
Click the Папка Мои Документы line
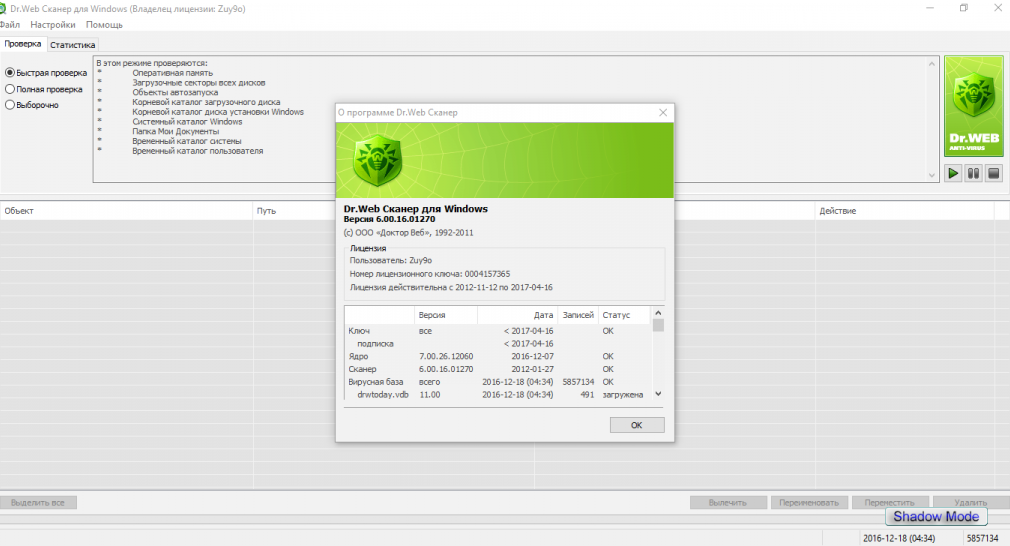pos(176,131)
